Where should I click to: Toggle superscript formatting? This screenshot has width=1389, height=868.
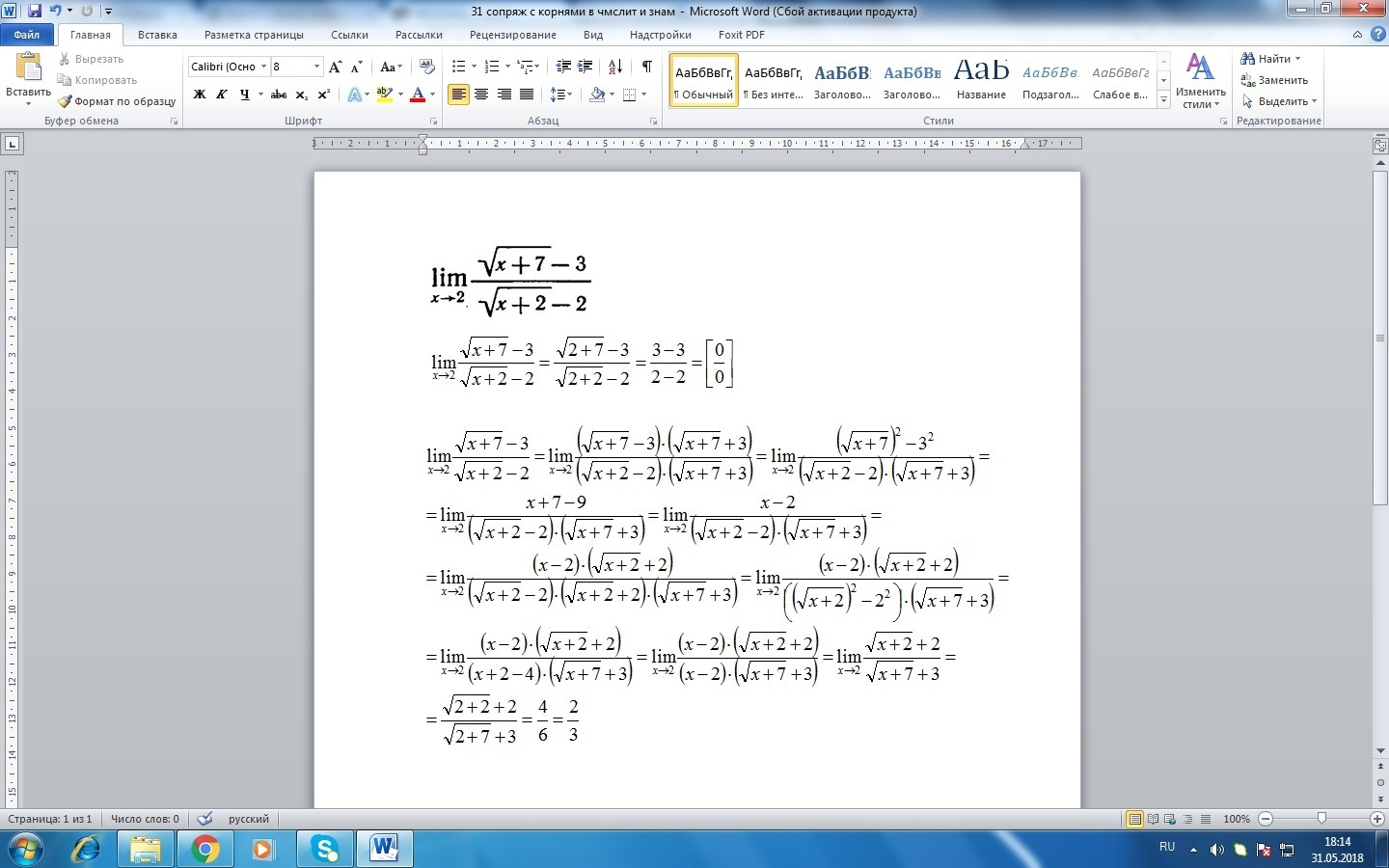pyautogui.click(x=324, y=95)
